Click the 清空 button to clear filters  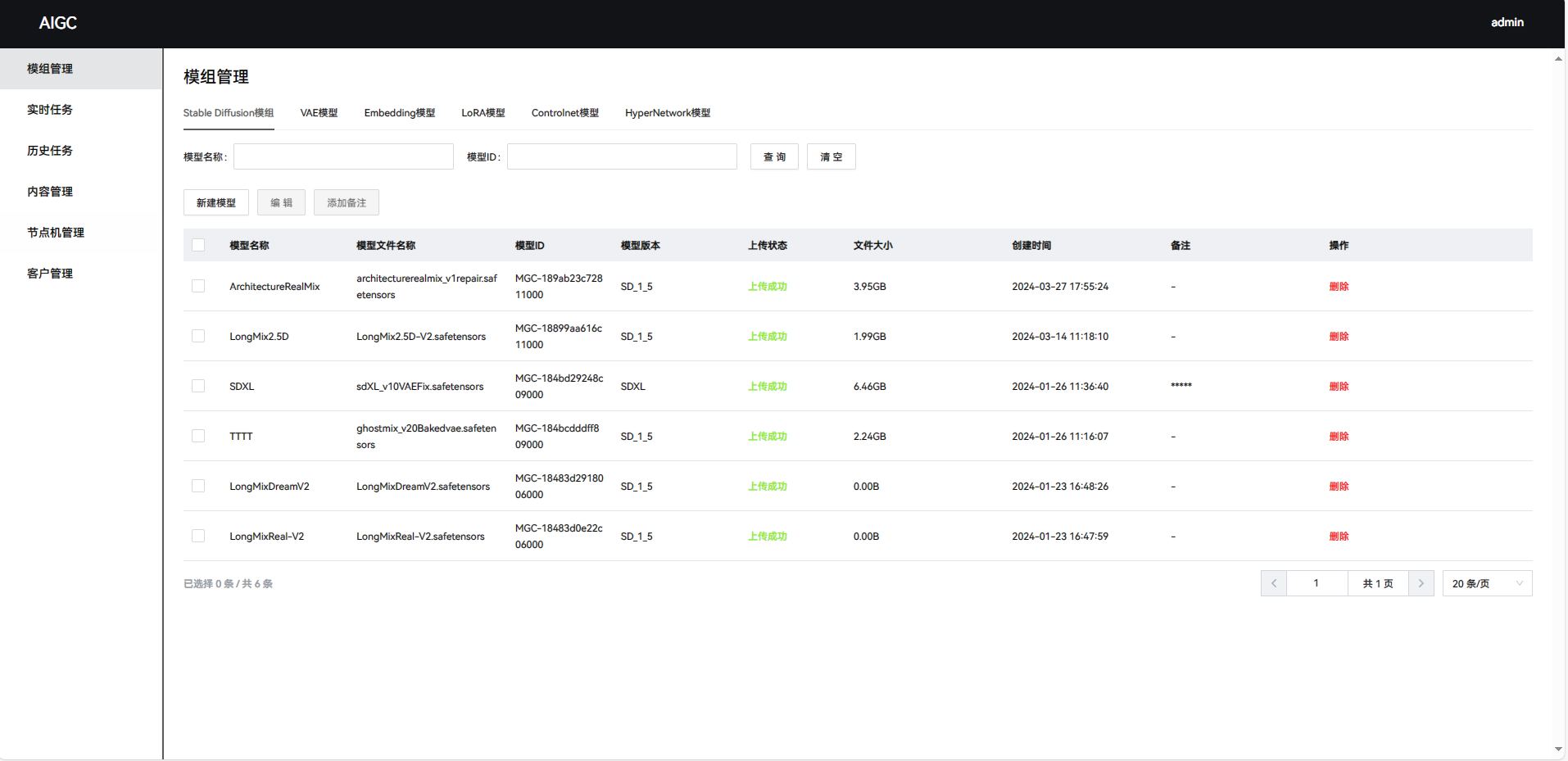[831, 157]
